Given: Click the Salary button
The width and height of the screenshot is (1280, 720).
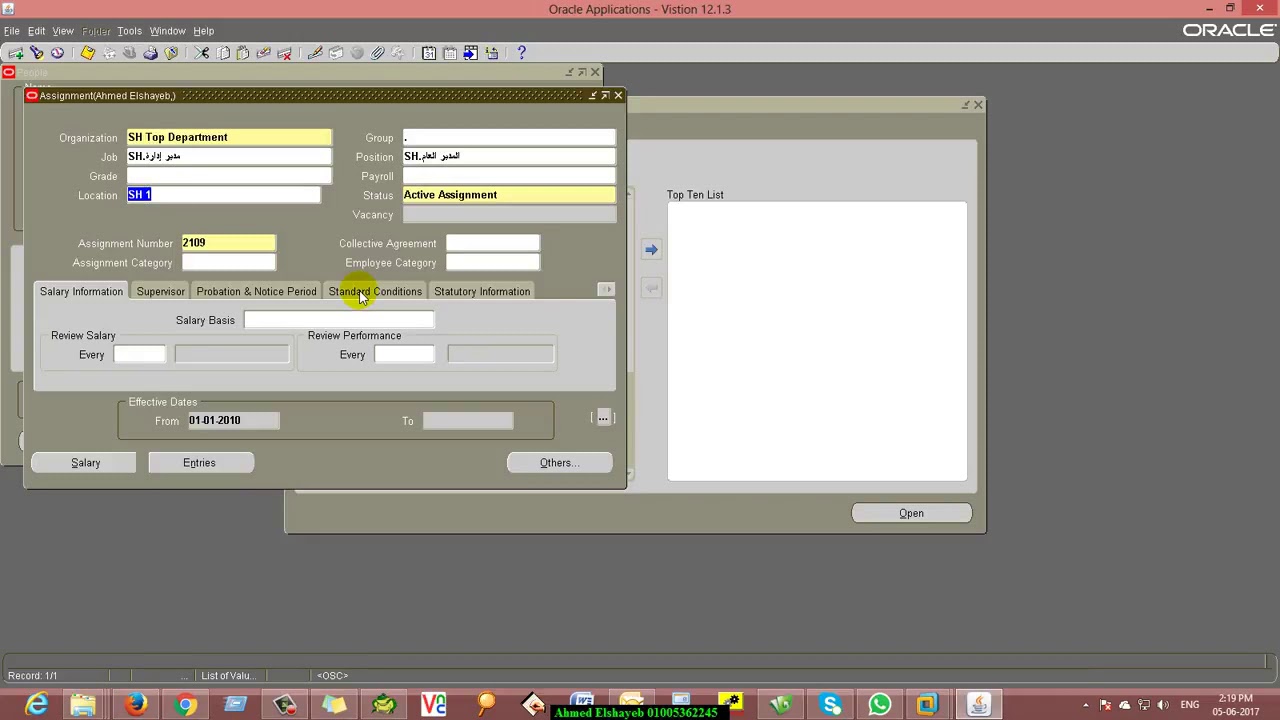Looking at the screenshot, I should click(x=85, y=463).
